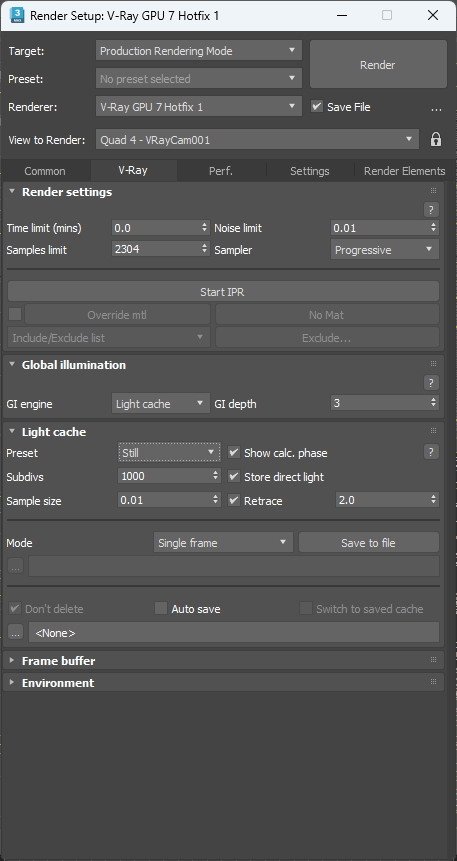Toggle the Retrace checkbox
457x861 pixels.
(234, 500)
